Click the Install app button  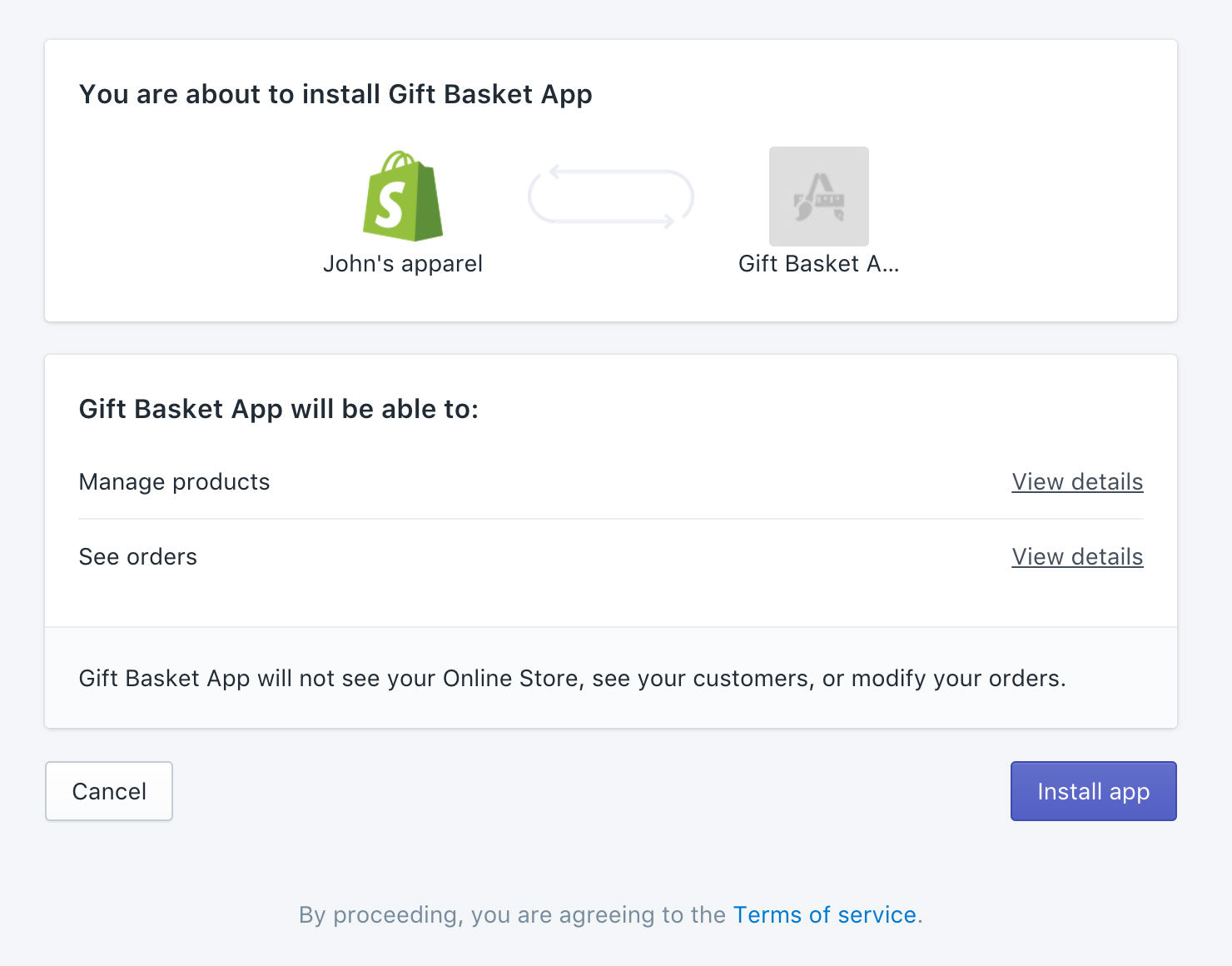1093,791
